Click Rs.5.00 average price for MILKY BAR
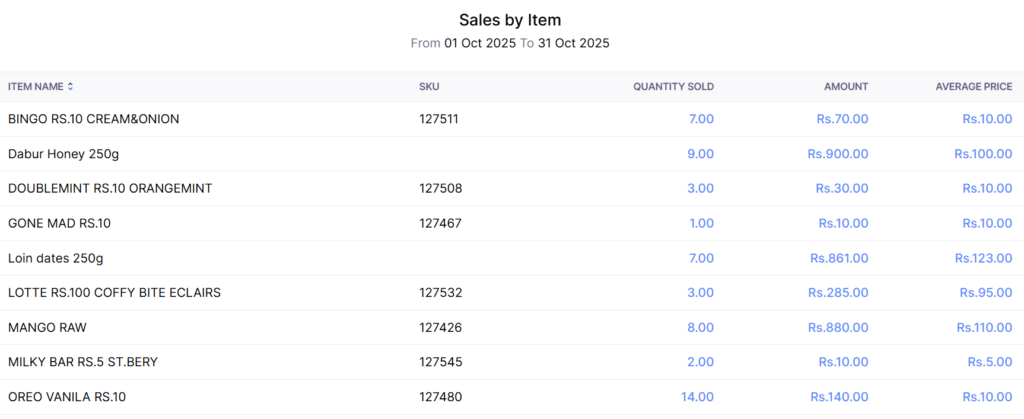Screen dimensions: 1024x419 [990, 362]
